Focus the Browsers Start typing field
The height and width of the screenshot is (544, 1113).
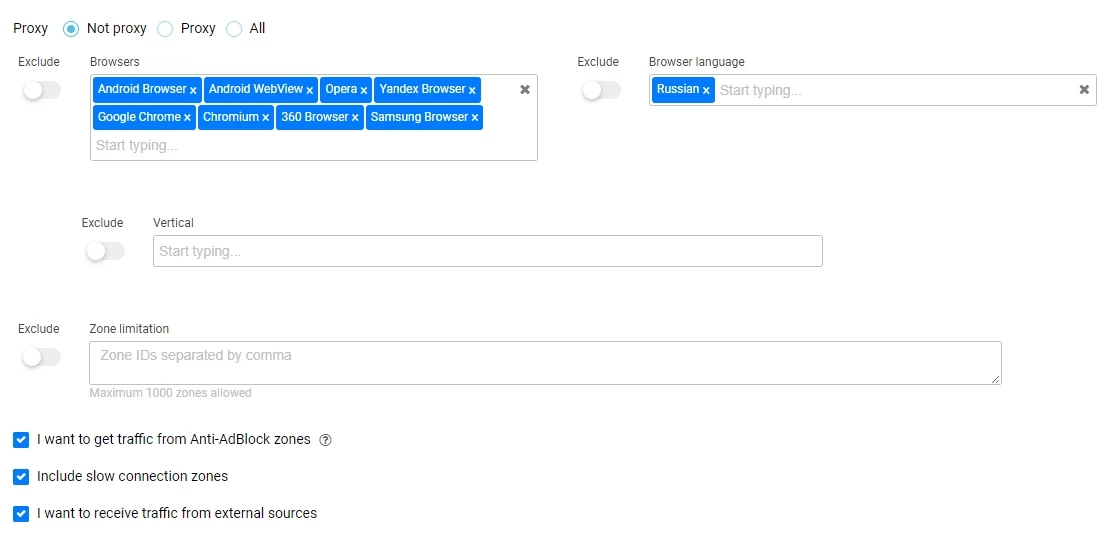tap(312, 146)
